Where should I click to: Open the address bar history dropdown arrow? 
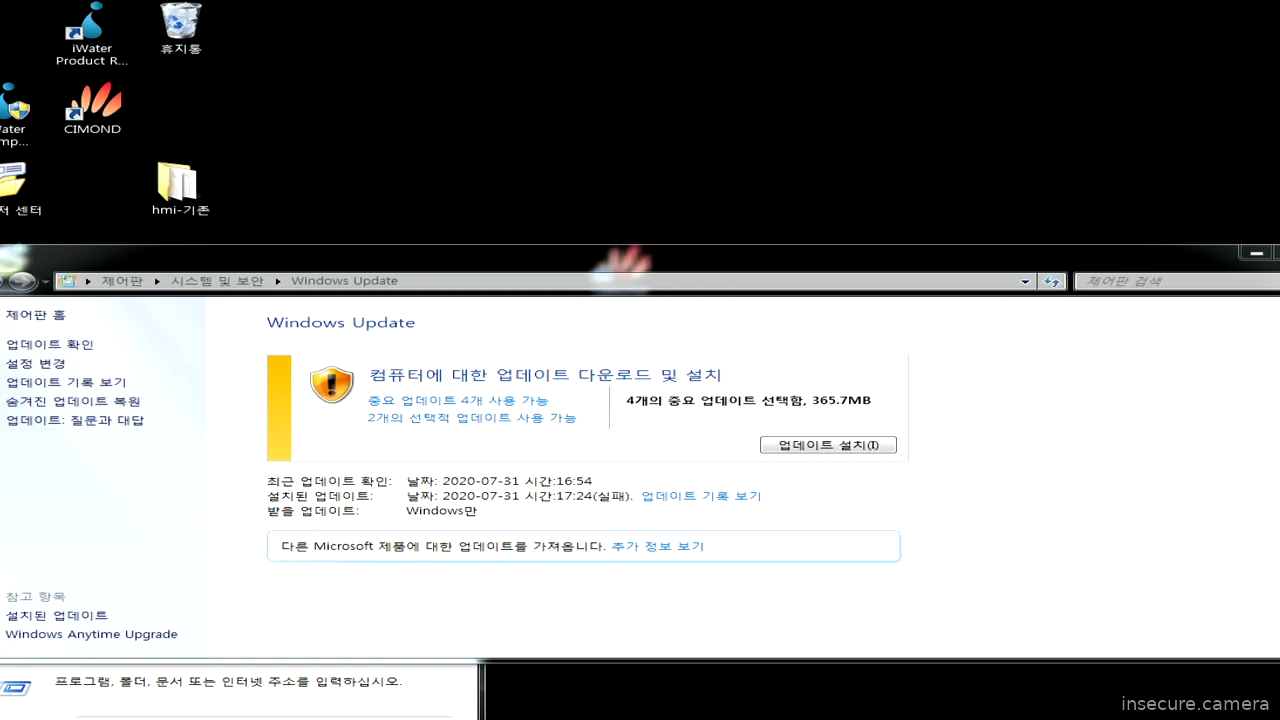[1024, 281]
